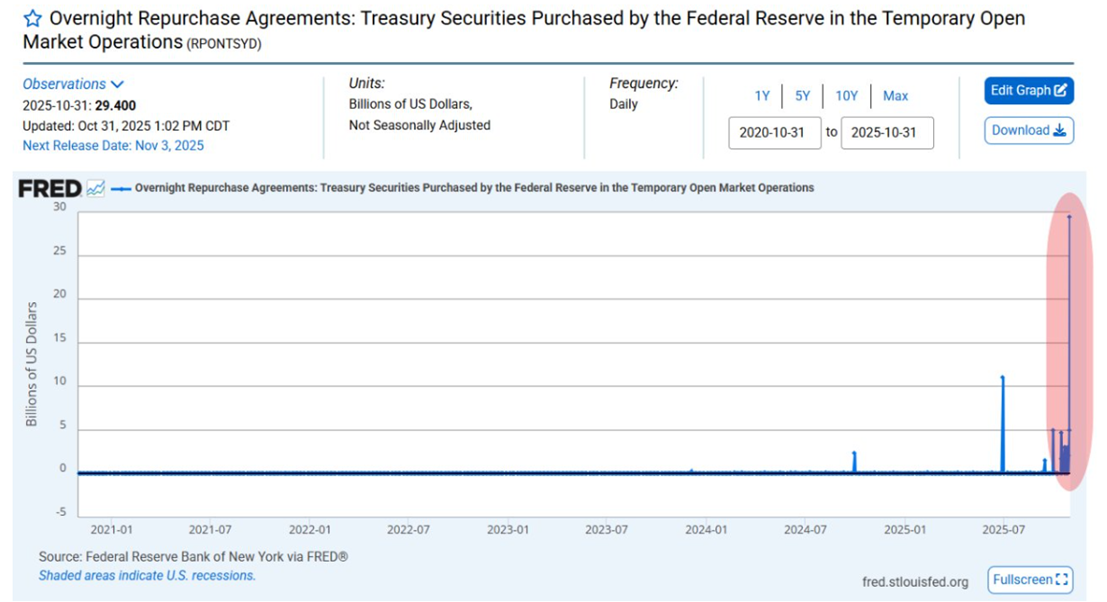Select the 1Y time range
Screen dimensions: 1107x602
click(762, 96)
